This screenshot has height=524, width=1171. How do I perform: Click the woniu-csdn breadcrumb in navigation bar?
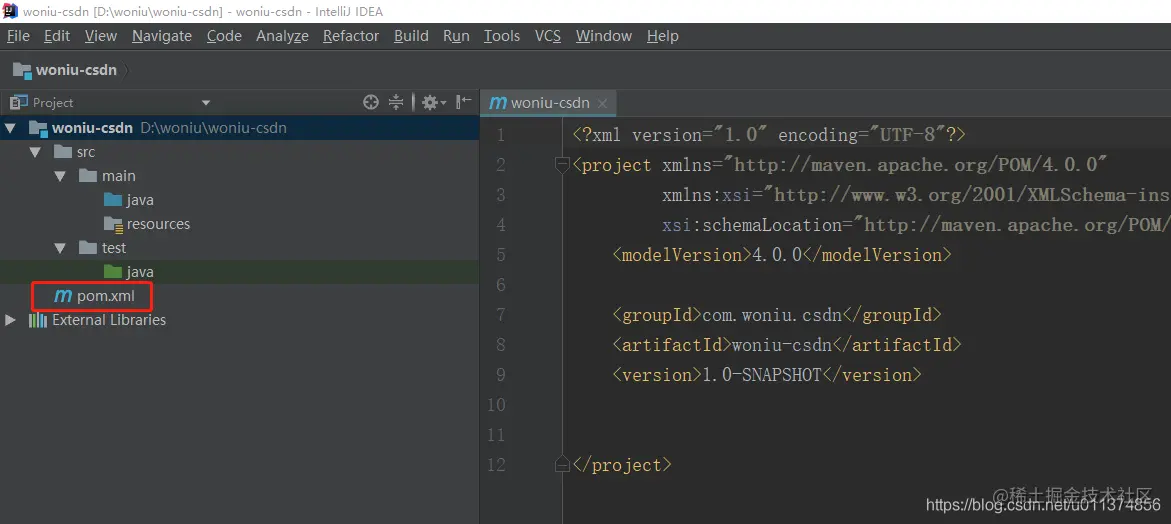point(65,70)
